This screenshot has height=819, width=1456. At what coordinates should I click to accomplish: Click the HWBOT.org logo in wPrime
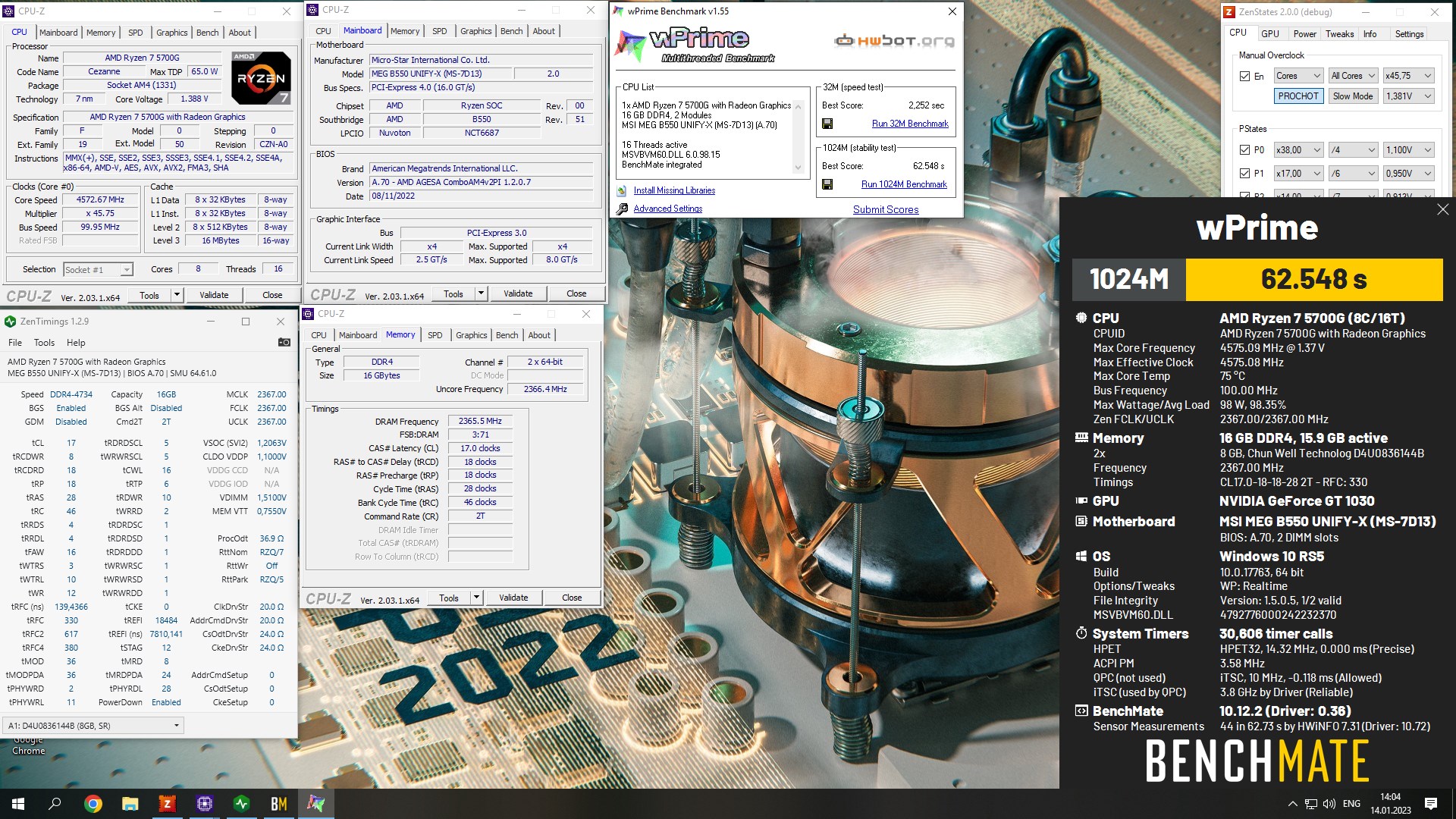894,40
